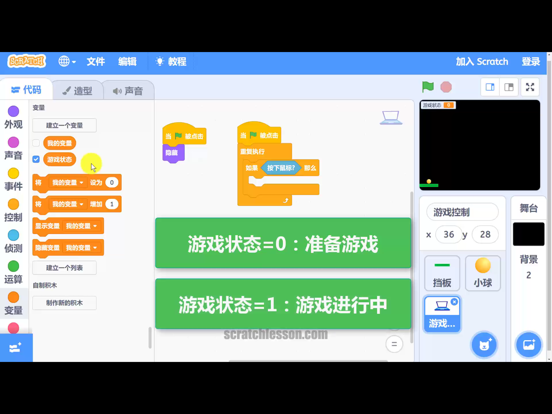Select the 变量 block category

click(13, 303)
